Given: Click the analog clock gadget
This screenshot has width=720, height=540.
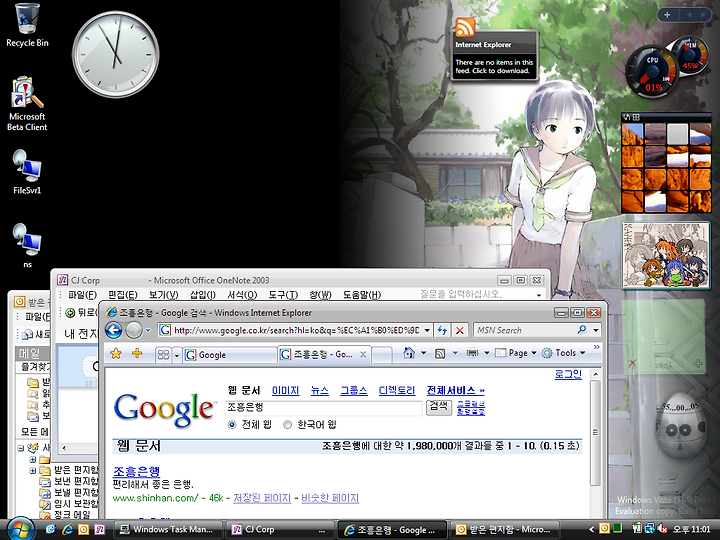Looking at the screenshot, I should coord(115,54).
